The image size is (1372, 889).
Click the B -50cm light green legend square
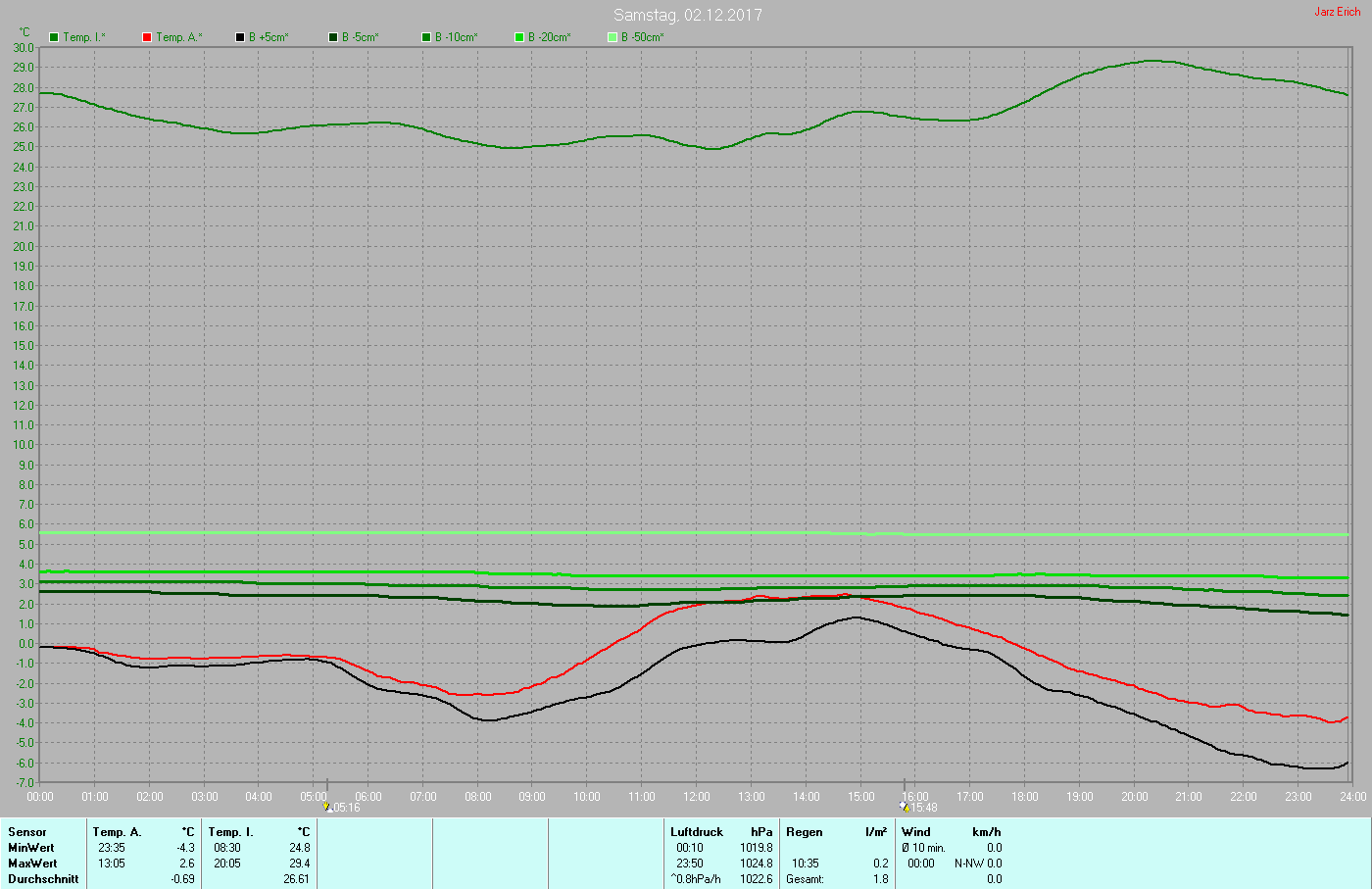coord(612,37)
